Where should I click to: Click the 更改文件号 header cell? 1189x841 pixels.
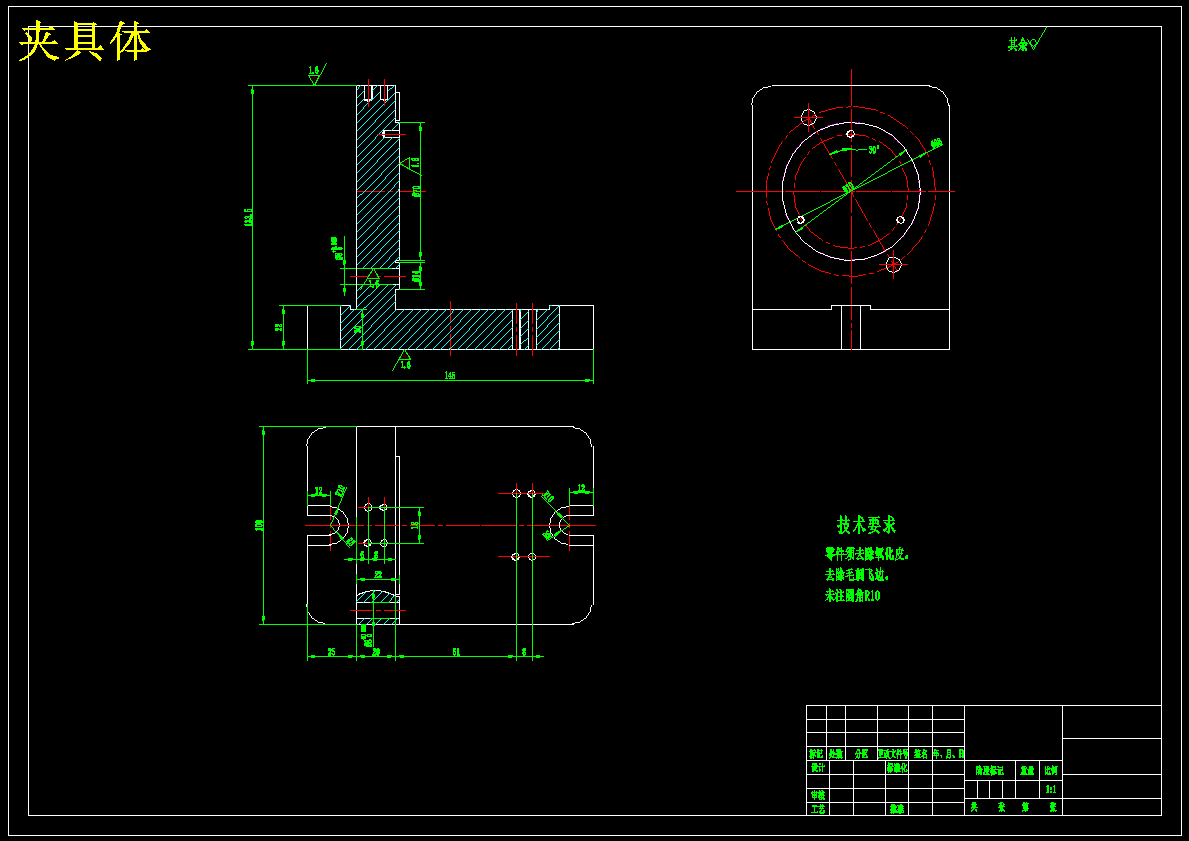893,754
